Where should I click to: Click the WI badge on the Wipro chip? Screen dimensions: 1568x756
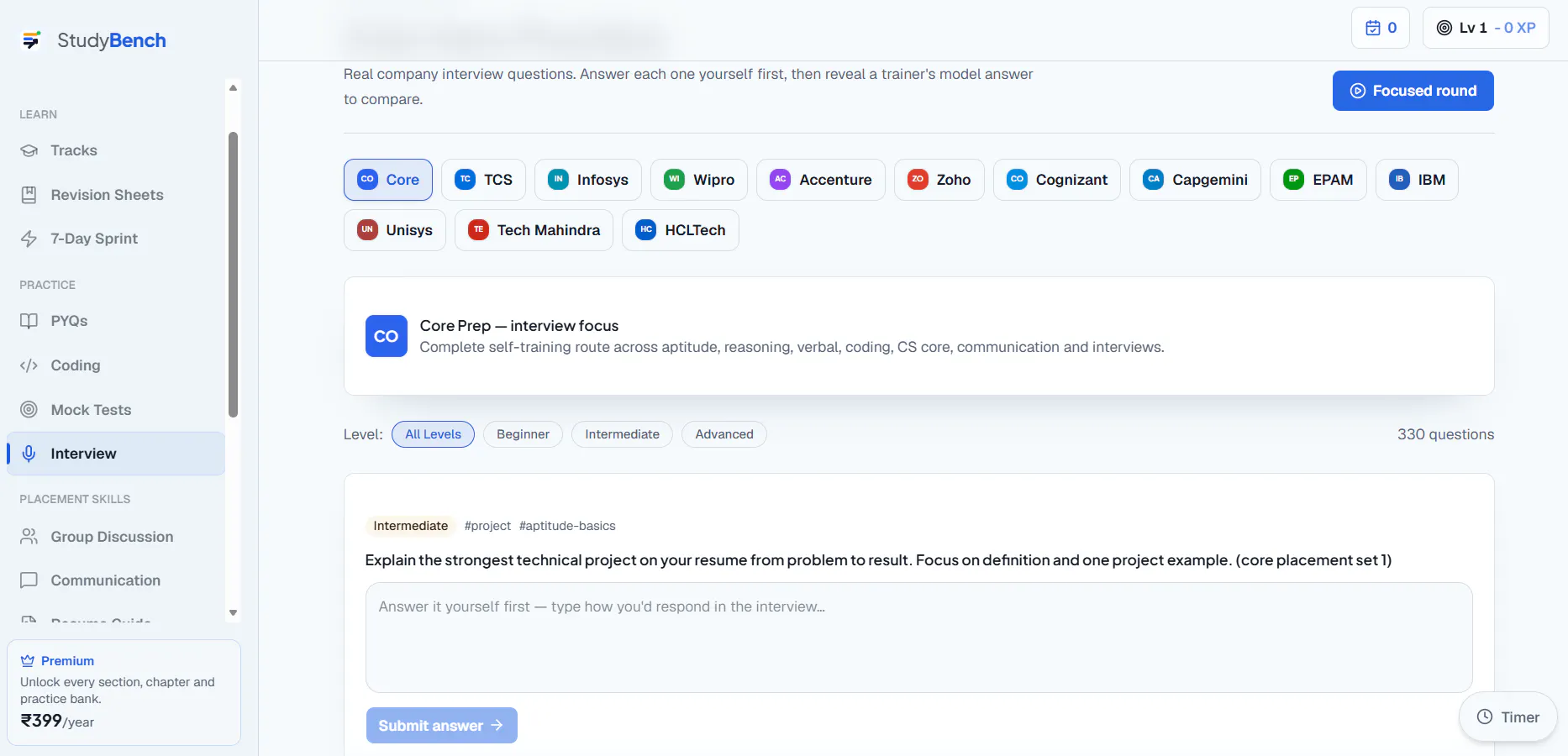click(x=675, y=180)
